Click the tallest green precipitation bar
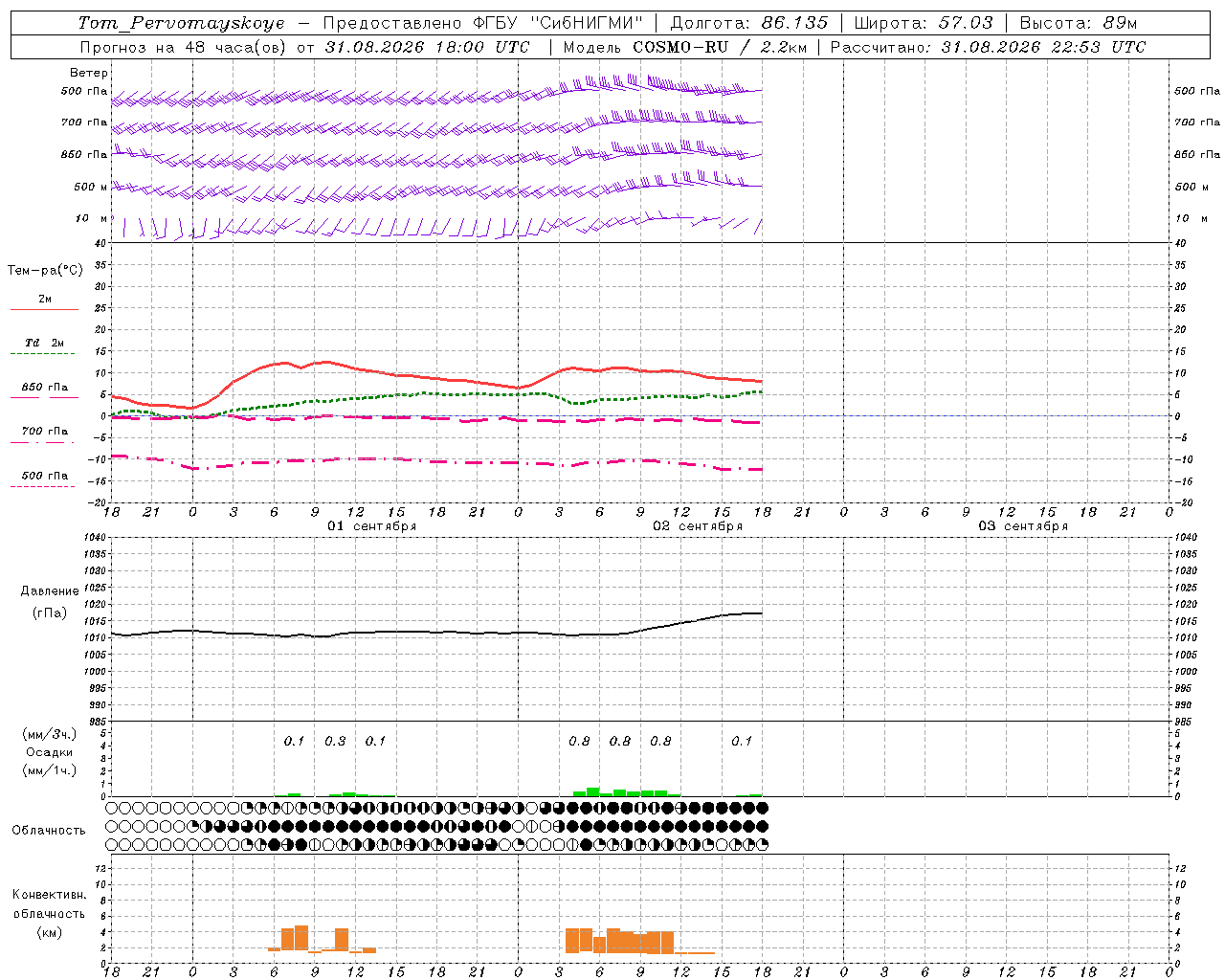The height and width of the screenshot is (980, 1225). [593, 791]
